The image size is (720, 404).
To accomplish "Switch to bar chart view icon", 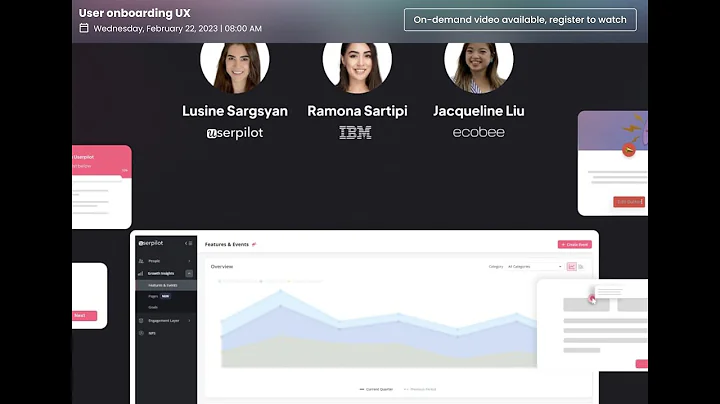I will 581,267.
